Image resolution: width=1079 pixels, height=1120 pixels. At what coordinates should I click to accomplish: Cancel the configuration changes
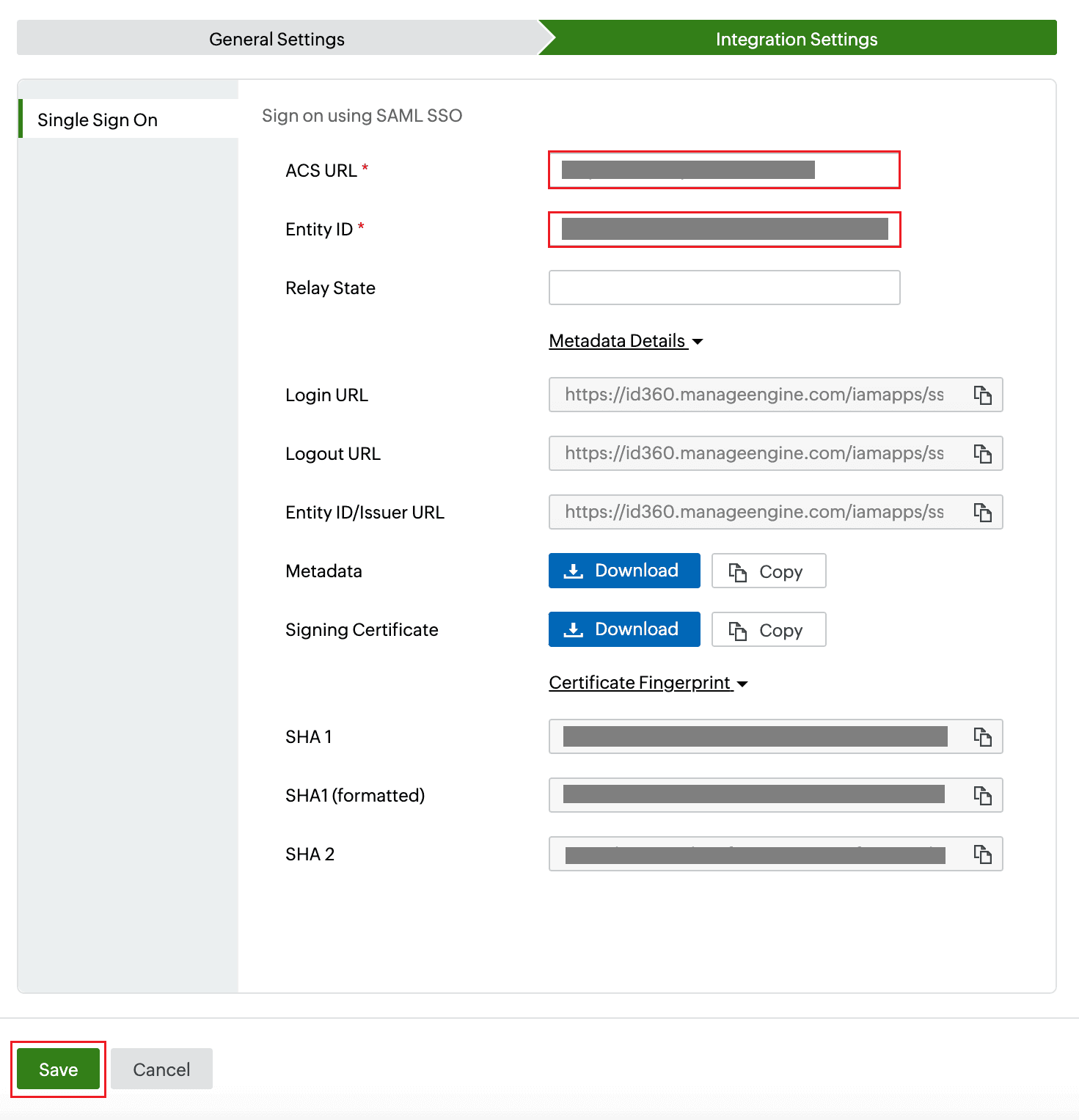pyautogui.click(x=161, y=1069)
